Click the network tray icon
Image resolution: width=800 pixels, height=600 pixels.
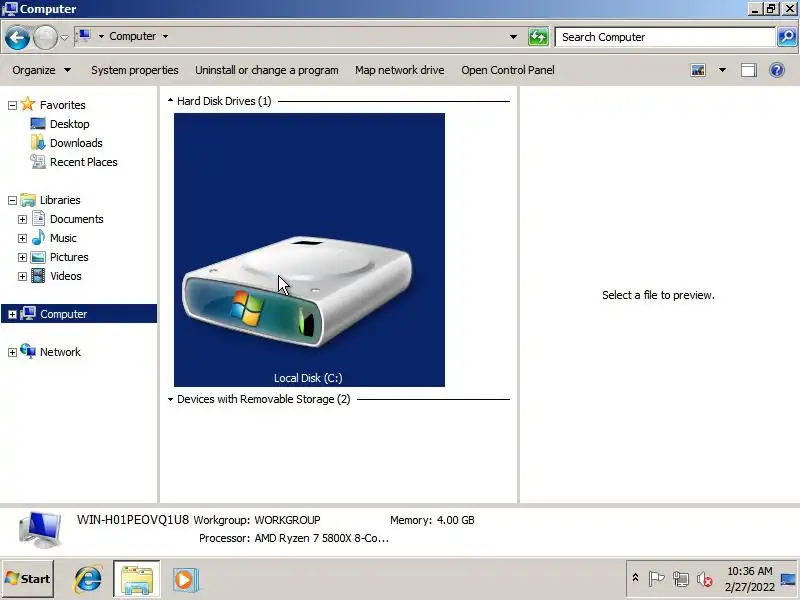pyautogui.click(x=681, y=579)
